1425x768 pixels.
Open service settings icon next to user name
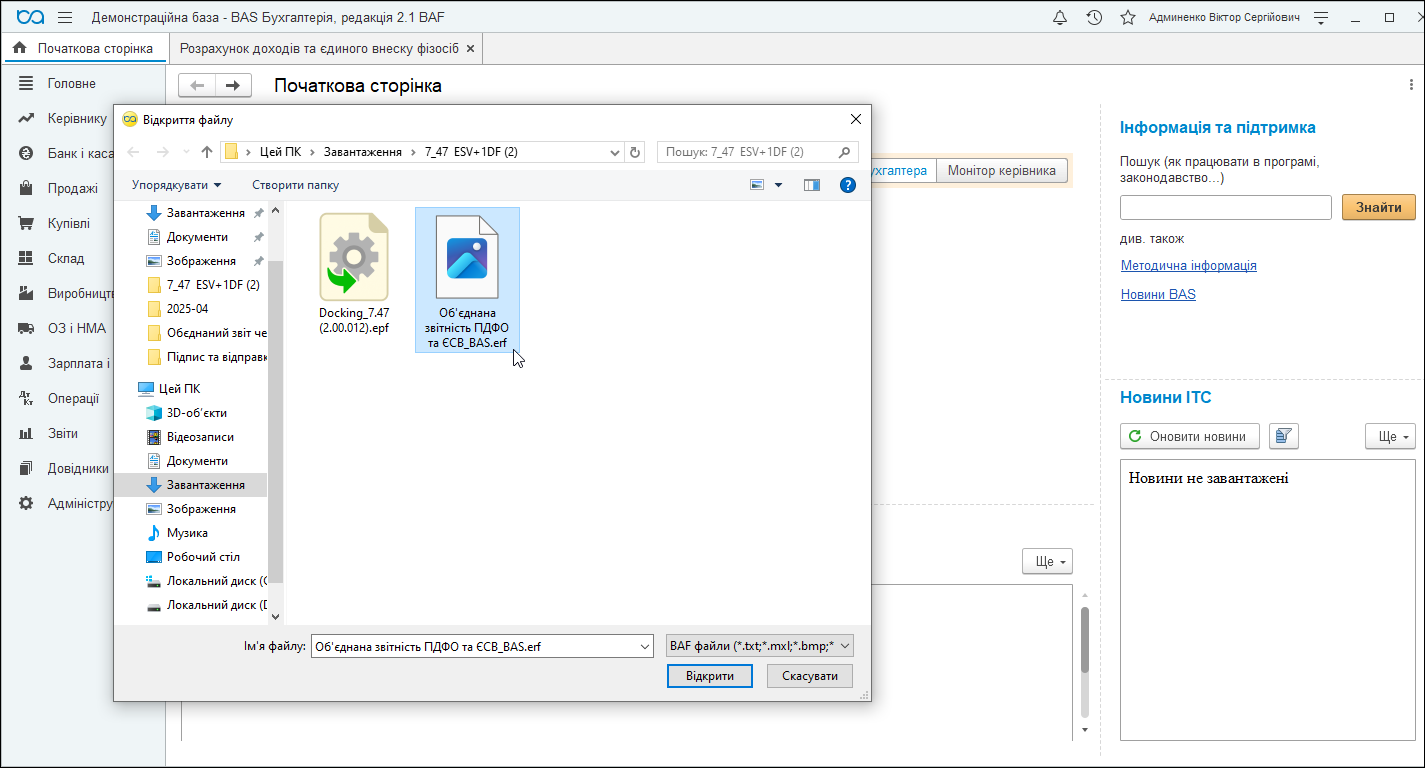coord(1321,18)
